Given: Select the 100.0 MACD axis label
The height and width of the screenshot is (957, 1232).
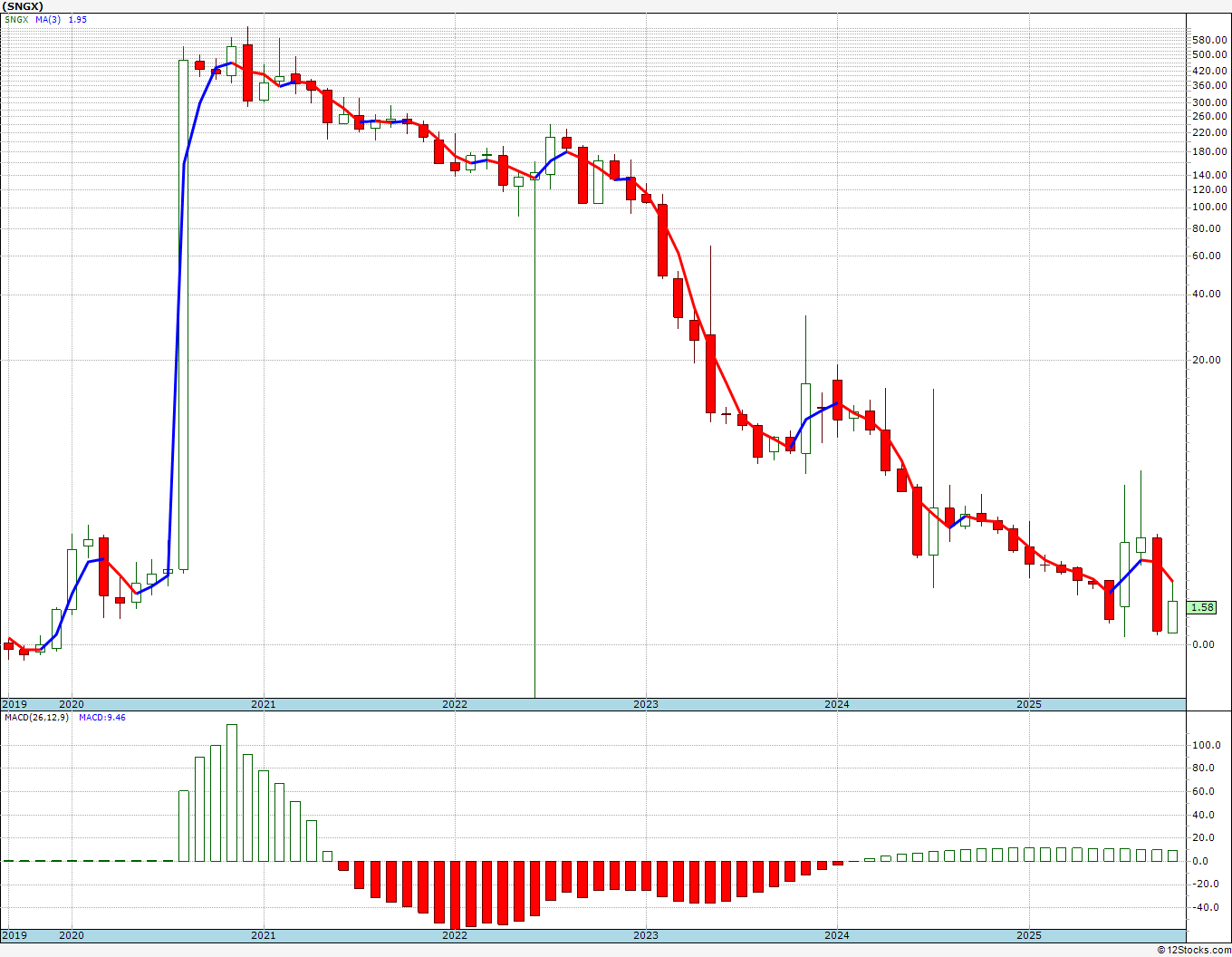Looking at the screenshot, I should (1207, 745).
